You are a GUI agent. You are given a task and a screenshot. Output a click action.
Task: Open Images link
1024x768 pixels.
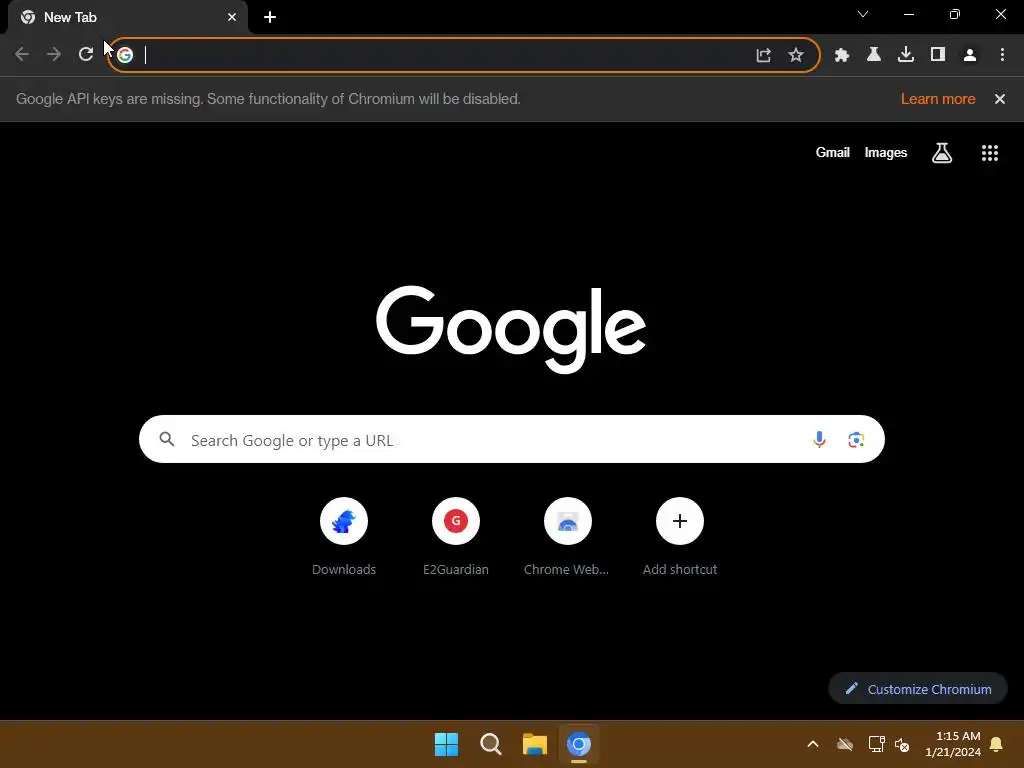886,153
